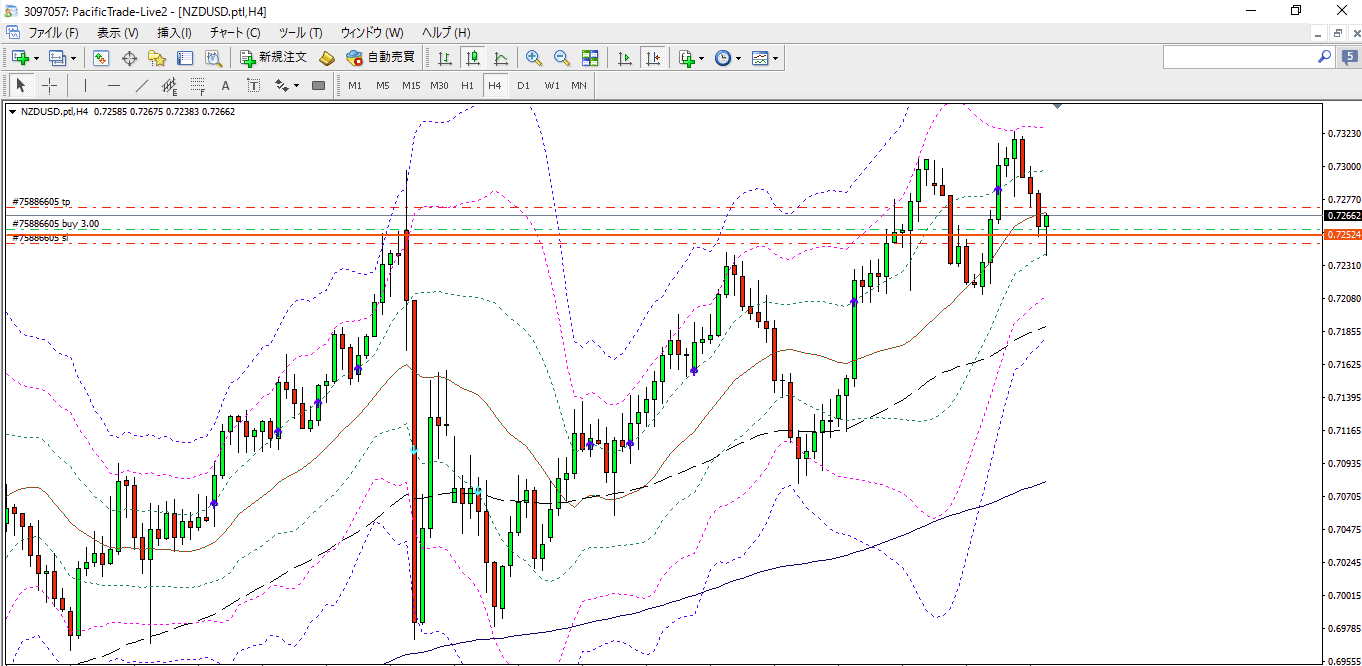1362x666 pixels.
Task: Click the chart shift triangle marker
Action: pyautogui.click(x=1058, y=105)
